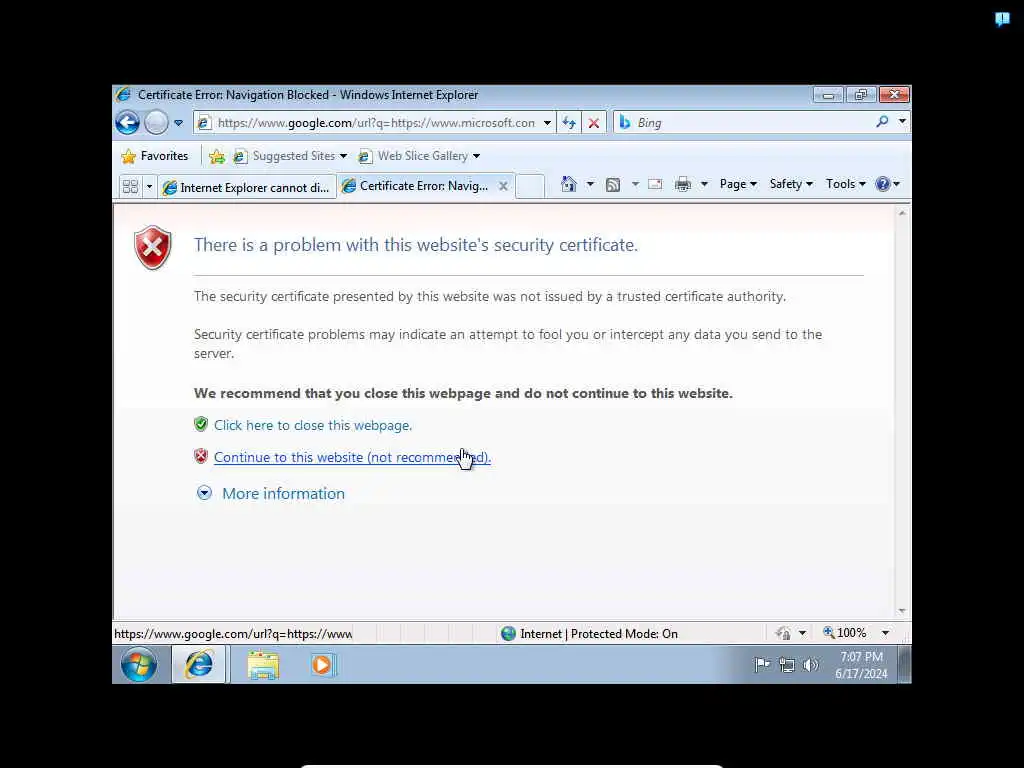Select the Certificate Error: Navig... tab
Viewport: 1024px width, 768px height.
[x=425, y=186]
